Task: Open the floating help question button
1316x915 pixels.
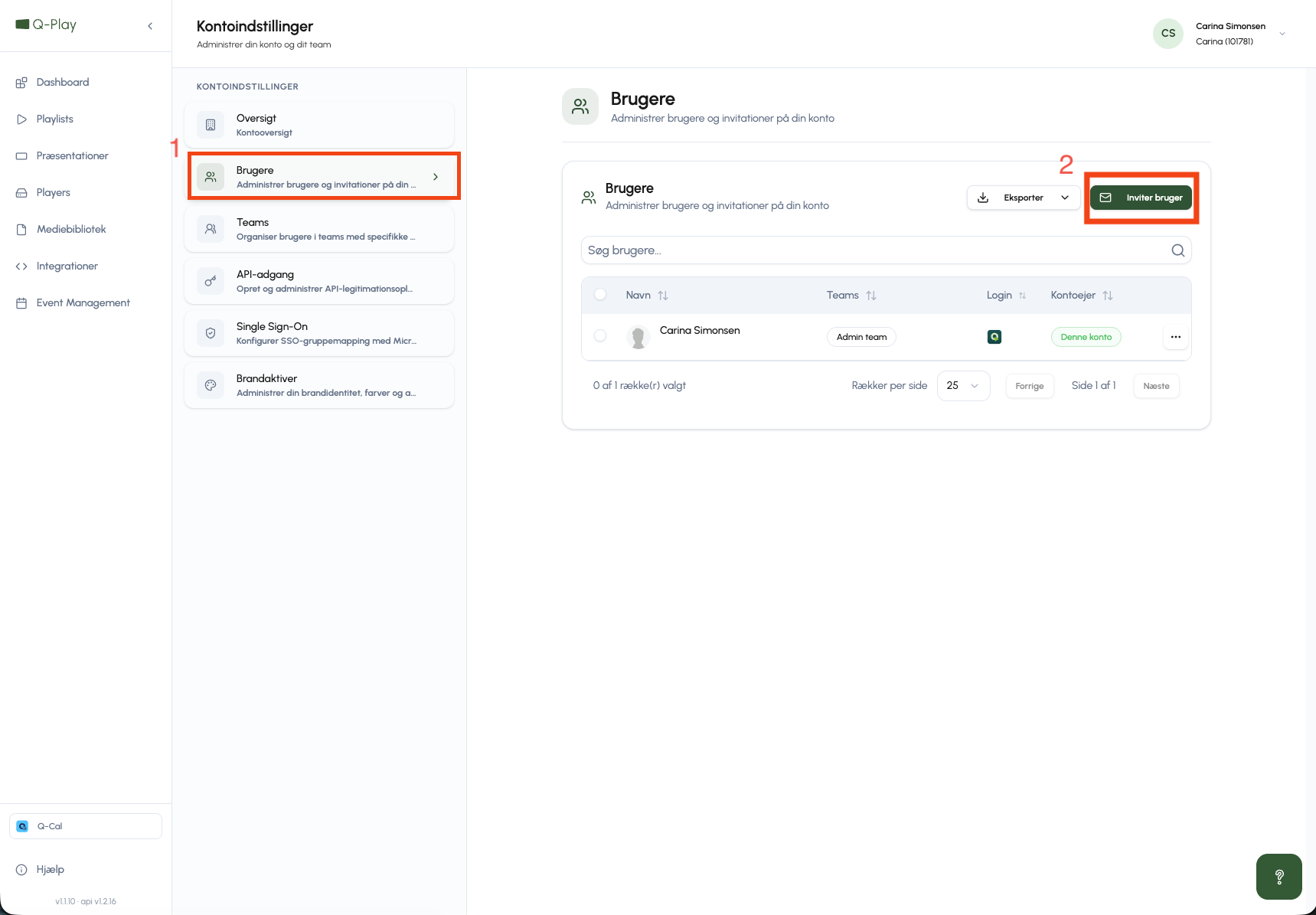Action: (1278, 877)
